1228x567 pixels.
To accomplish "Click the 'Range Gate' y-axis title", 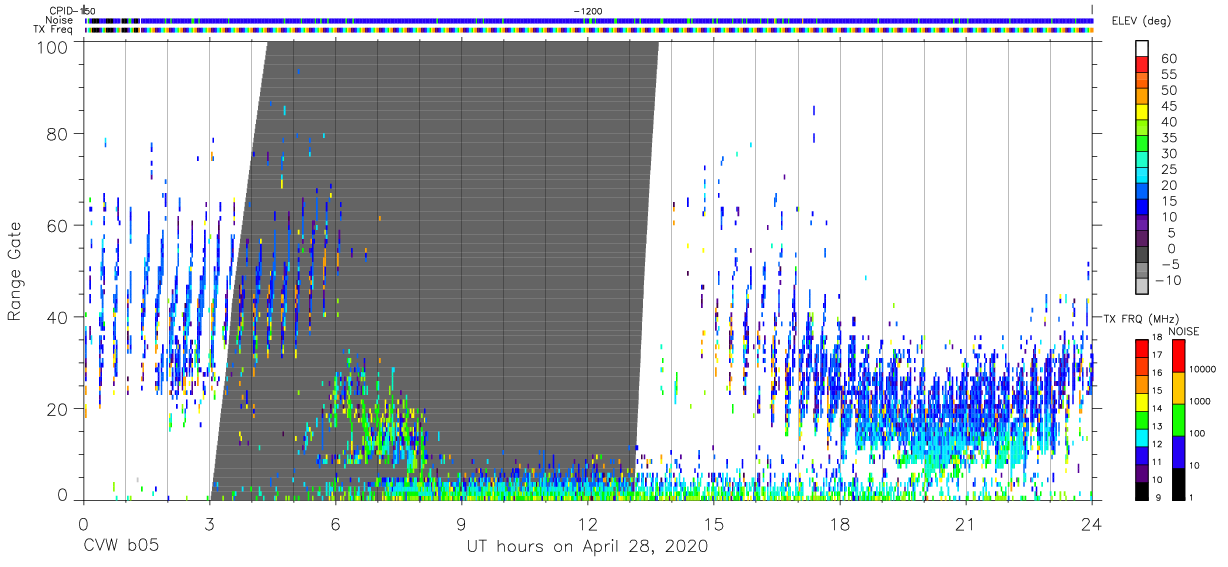I will [x=16, y=270].
